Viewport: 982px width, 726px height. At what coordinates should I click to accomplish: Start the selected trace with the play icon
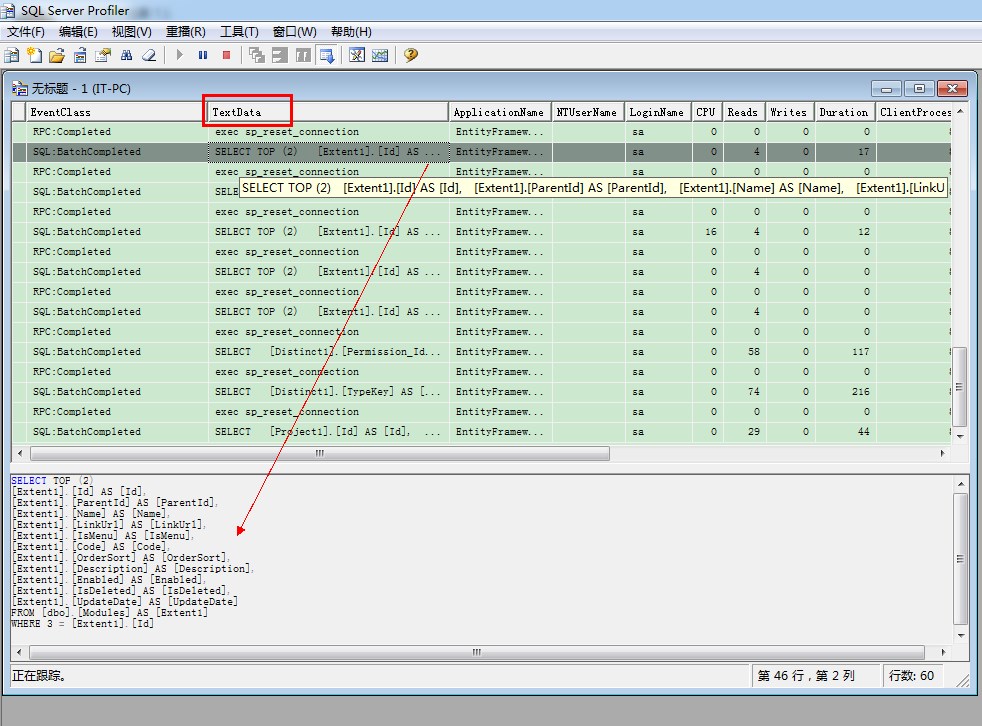tap(180, 56)
